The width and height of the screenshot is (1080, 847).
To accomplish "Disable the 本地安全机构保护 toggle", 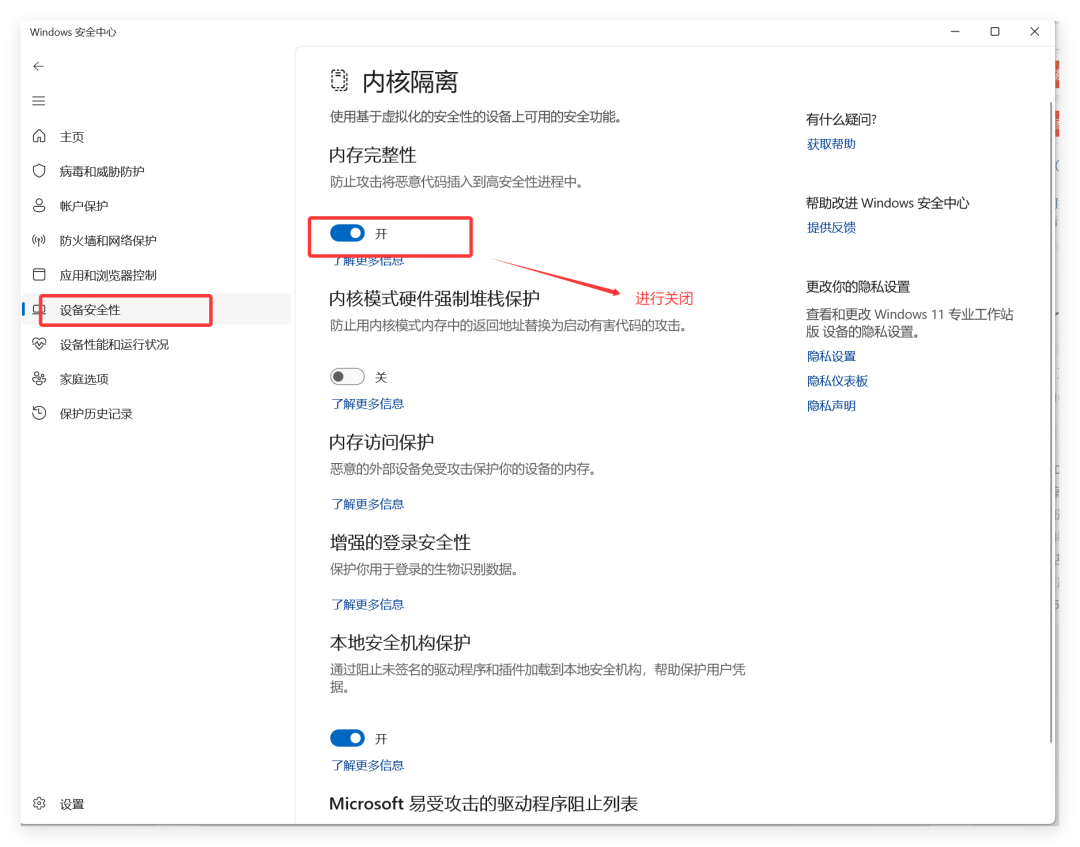I will 347,738.
